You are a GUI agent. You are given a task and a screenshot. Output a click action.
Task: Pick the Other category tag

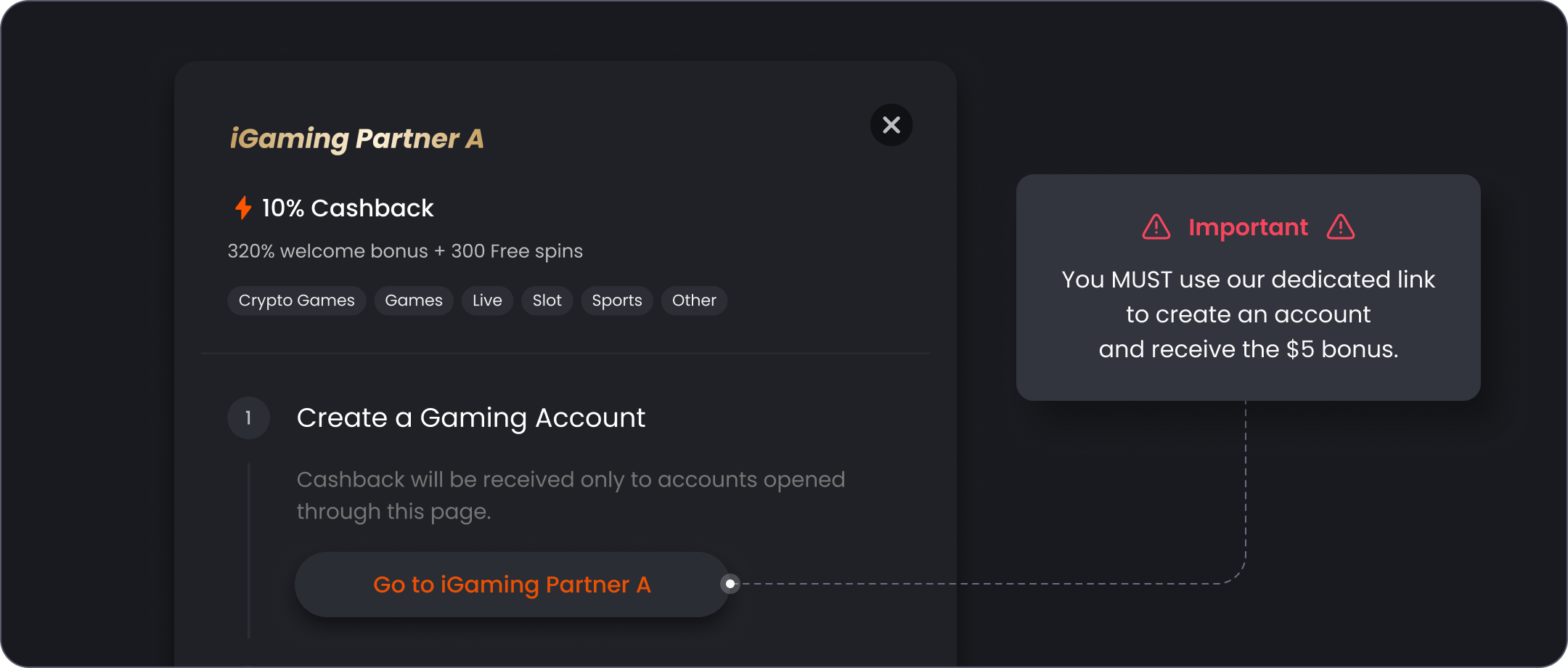click(694, 301)
